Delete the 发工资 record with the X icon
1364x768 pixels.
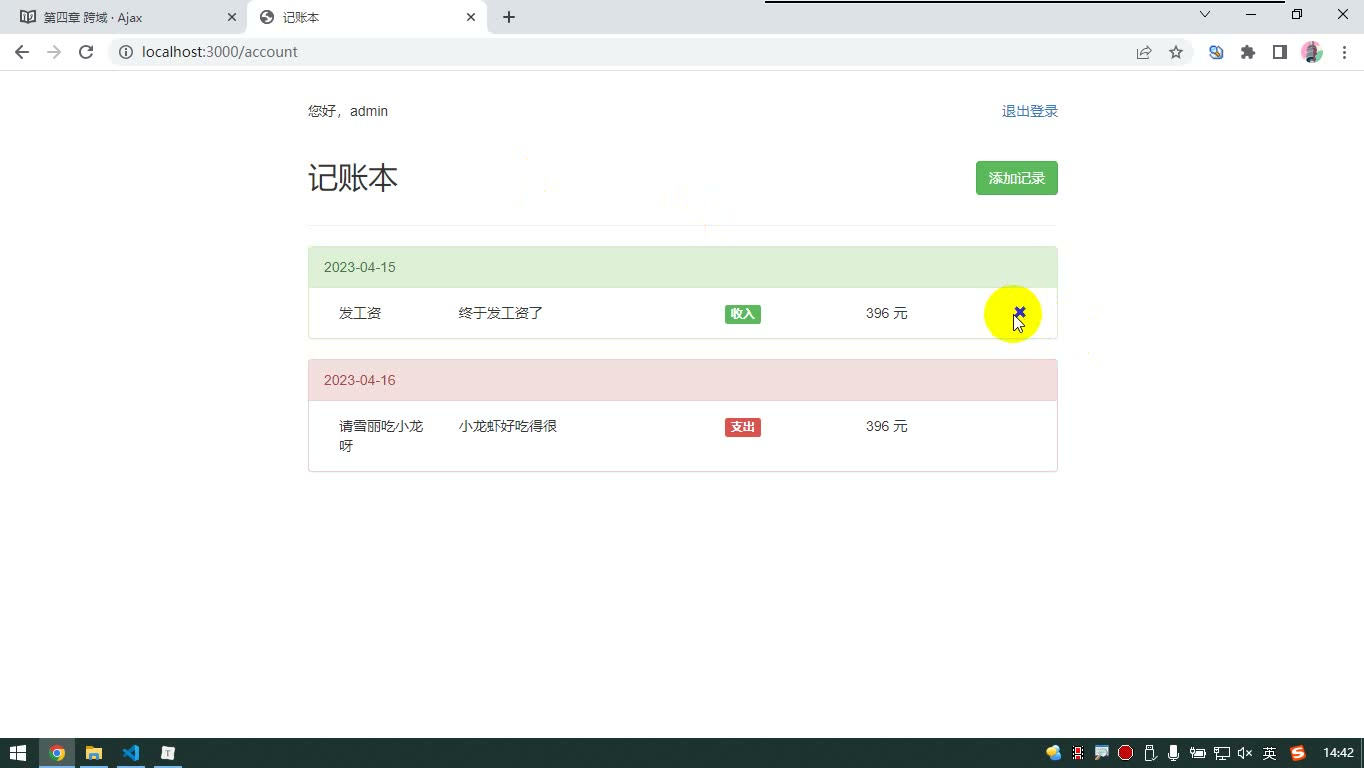click(1019, 313)
